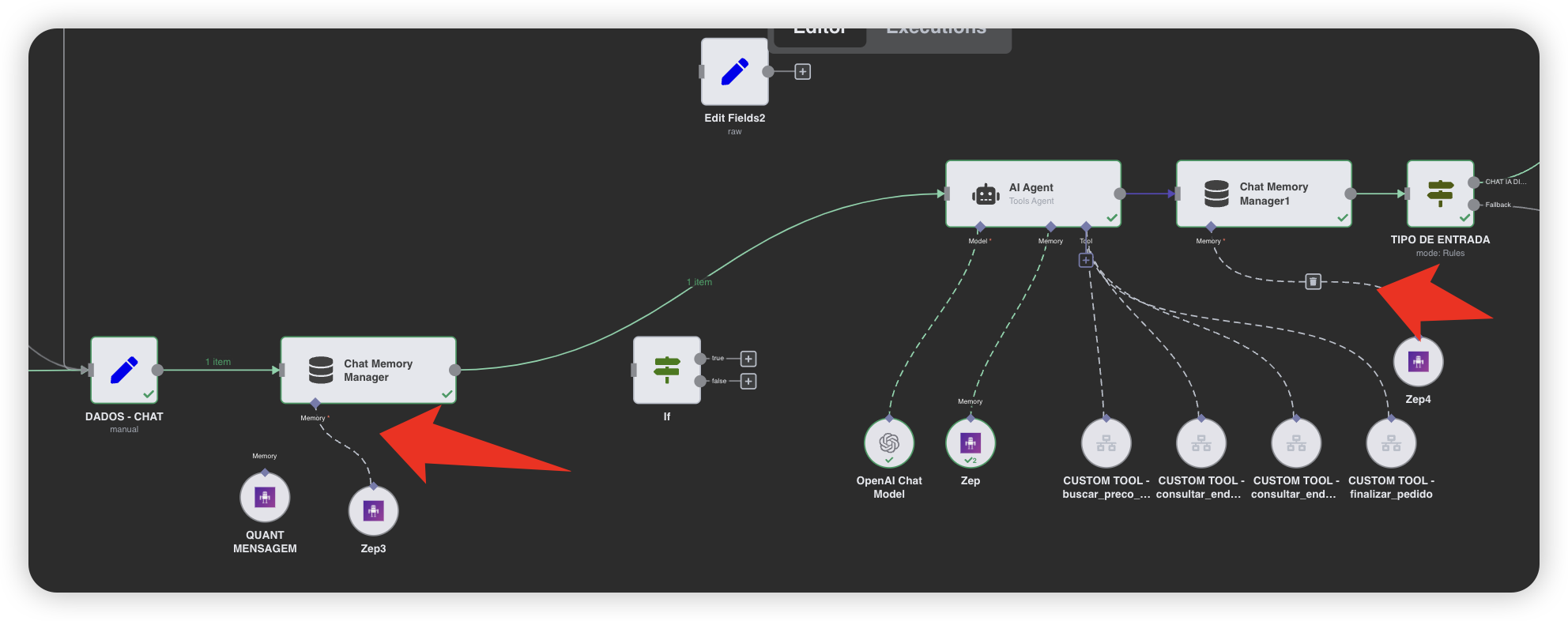Open the CUSTOM TOOL buscar_preco node

click(1106, 443)
